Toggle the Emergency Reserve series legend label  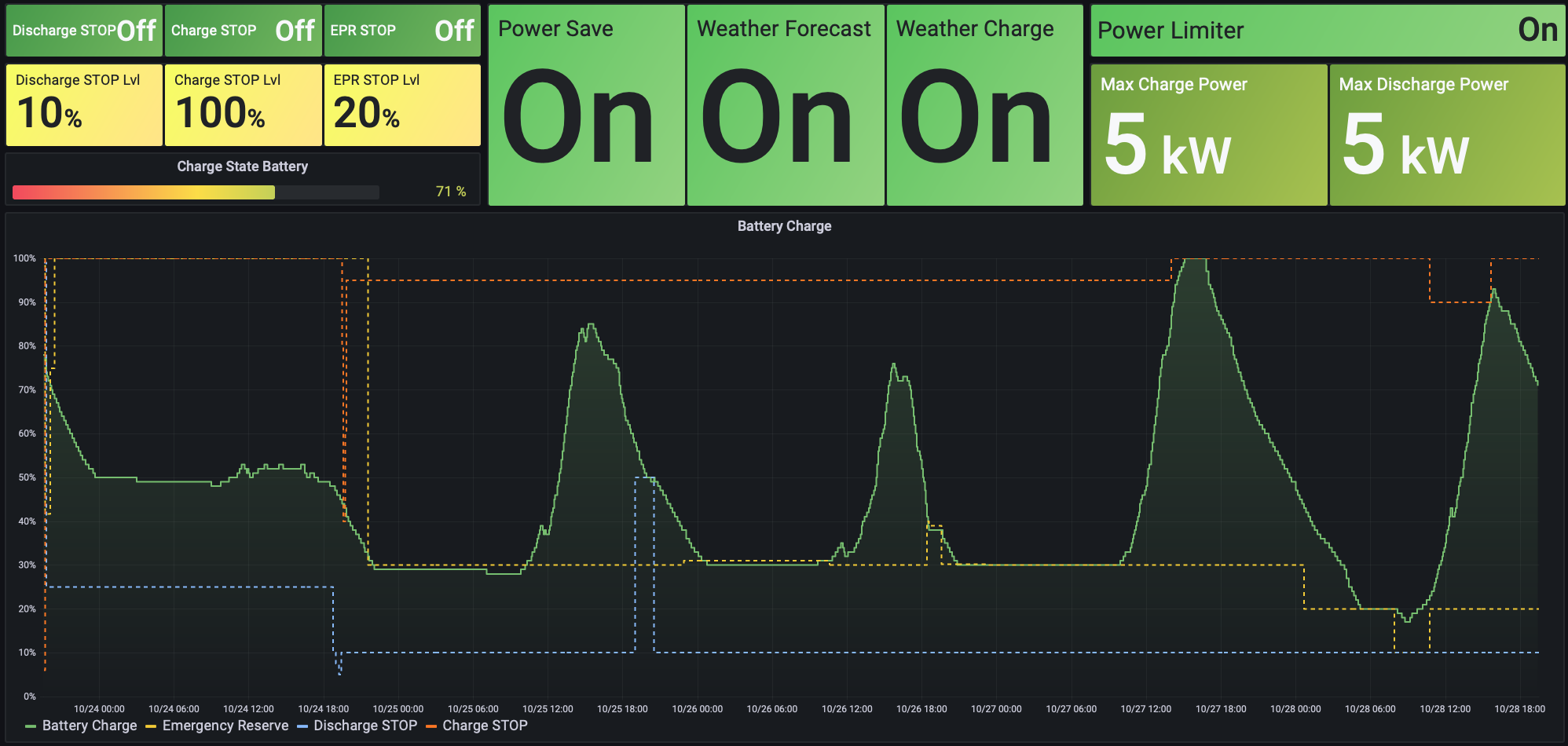click(x=225, y=726)
